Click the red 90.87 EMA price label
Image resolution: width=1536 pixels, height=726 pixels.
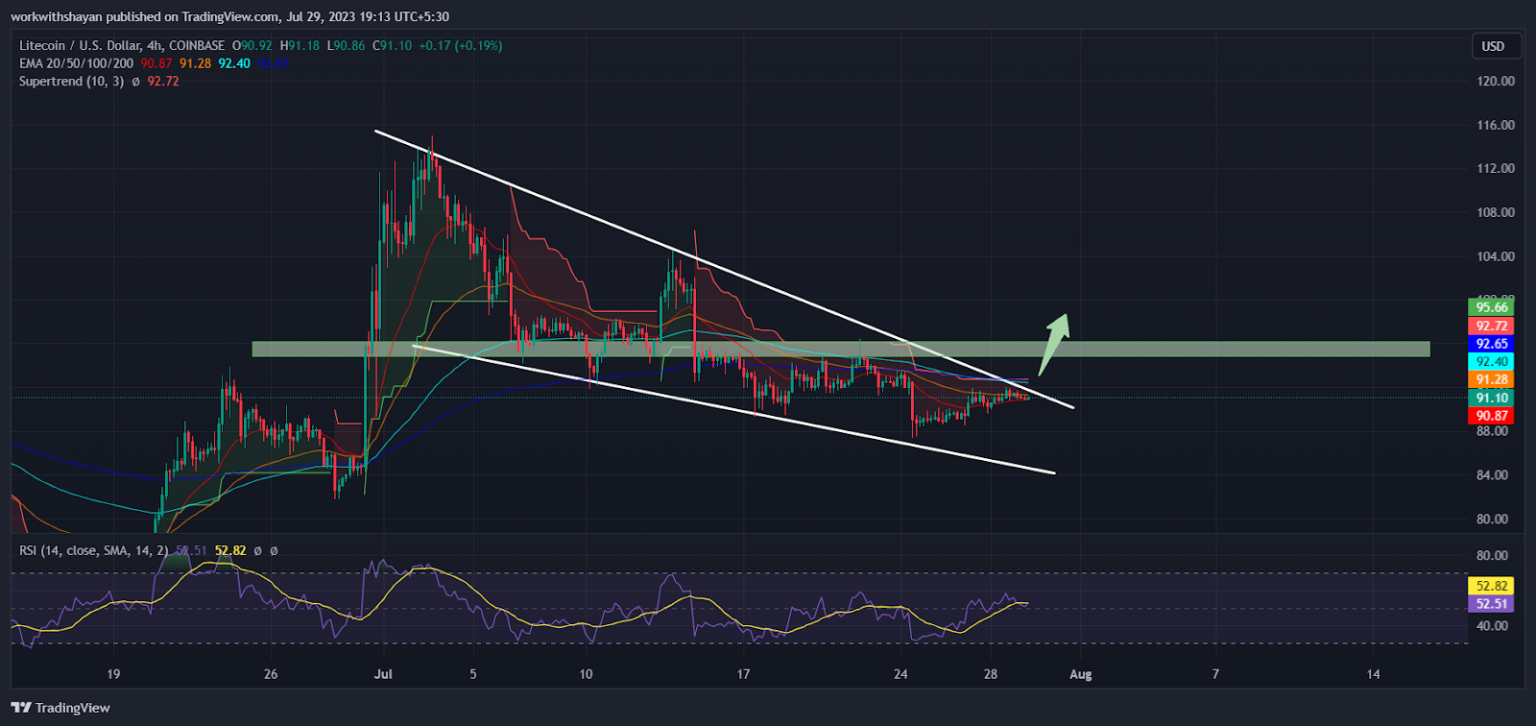pyautogui.click(x=1488, y=415)
